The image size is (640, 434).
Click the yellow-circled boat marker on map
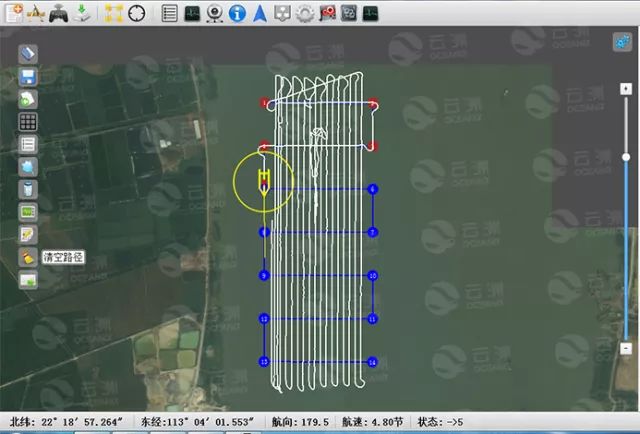pyautogui.click(x=263, y=181)
